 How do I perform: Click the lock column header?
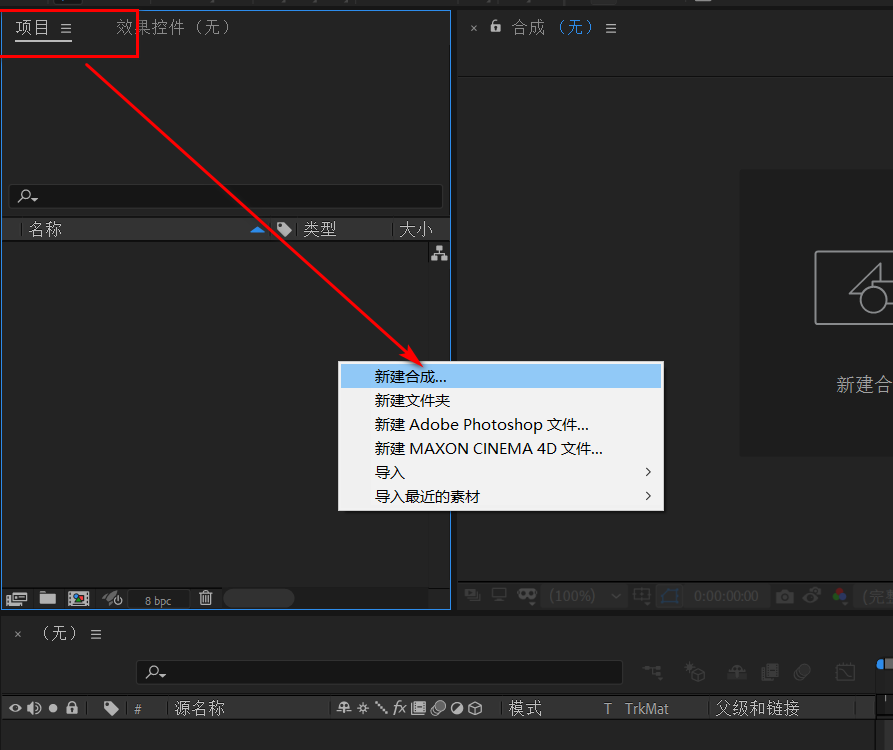tap(72, 708)
